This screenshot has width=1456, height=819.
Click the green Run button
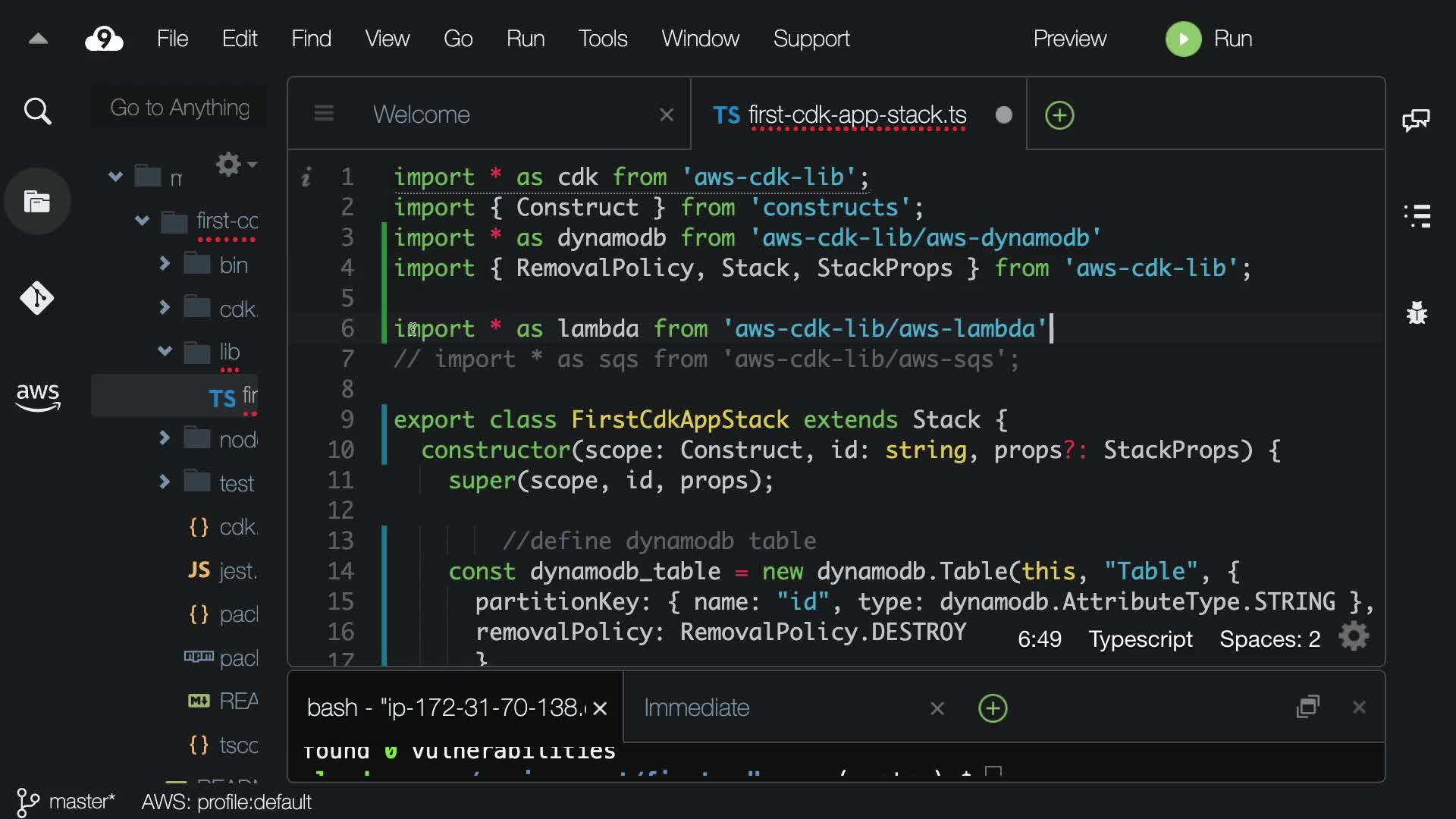(1183, 39)
